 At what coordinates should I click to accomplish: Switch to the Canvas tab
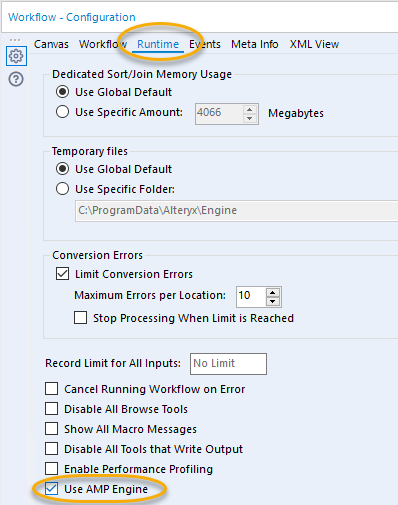tap(51, 44)
